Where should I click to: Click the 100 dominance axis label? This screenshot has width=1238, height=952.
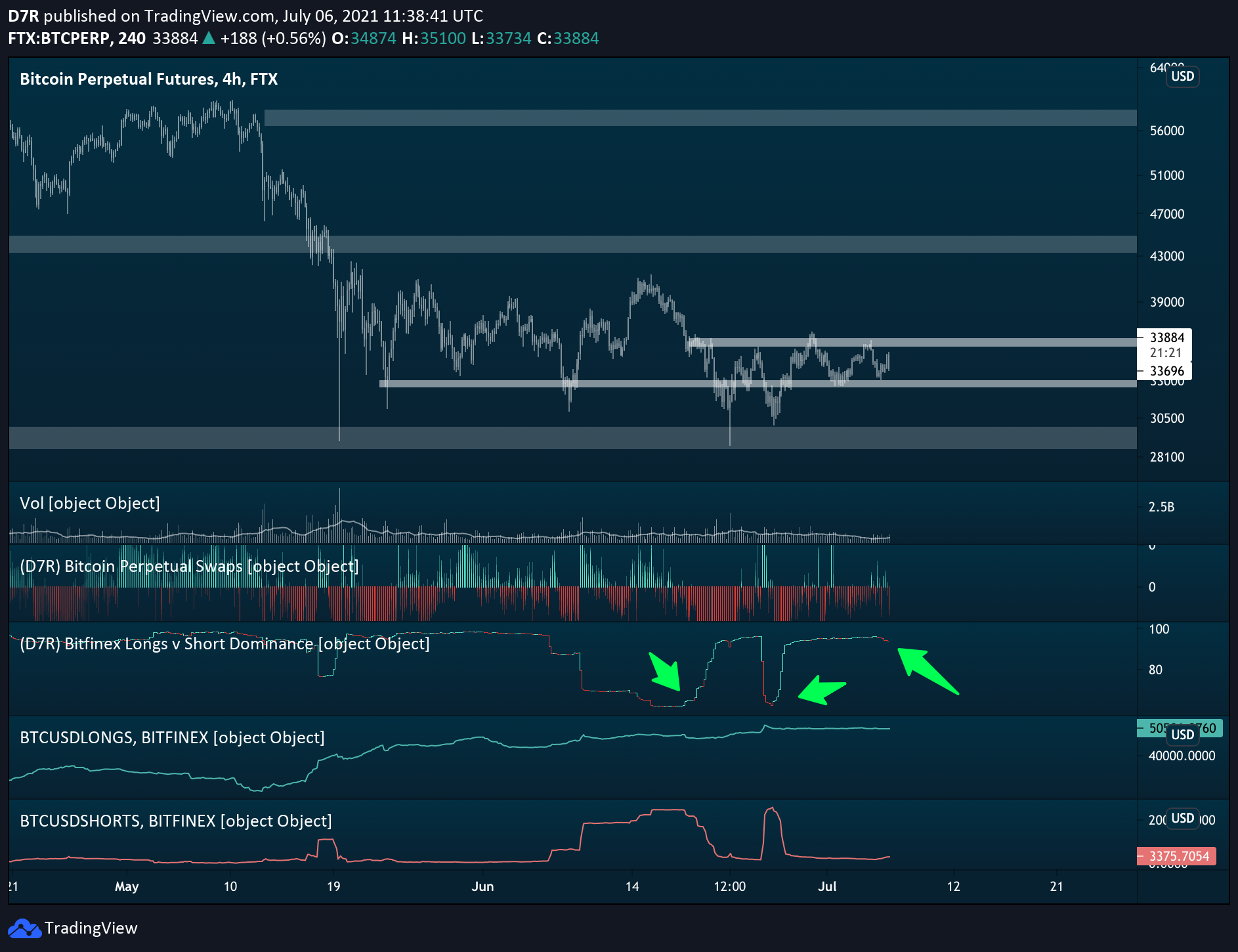coord(1159,629)
